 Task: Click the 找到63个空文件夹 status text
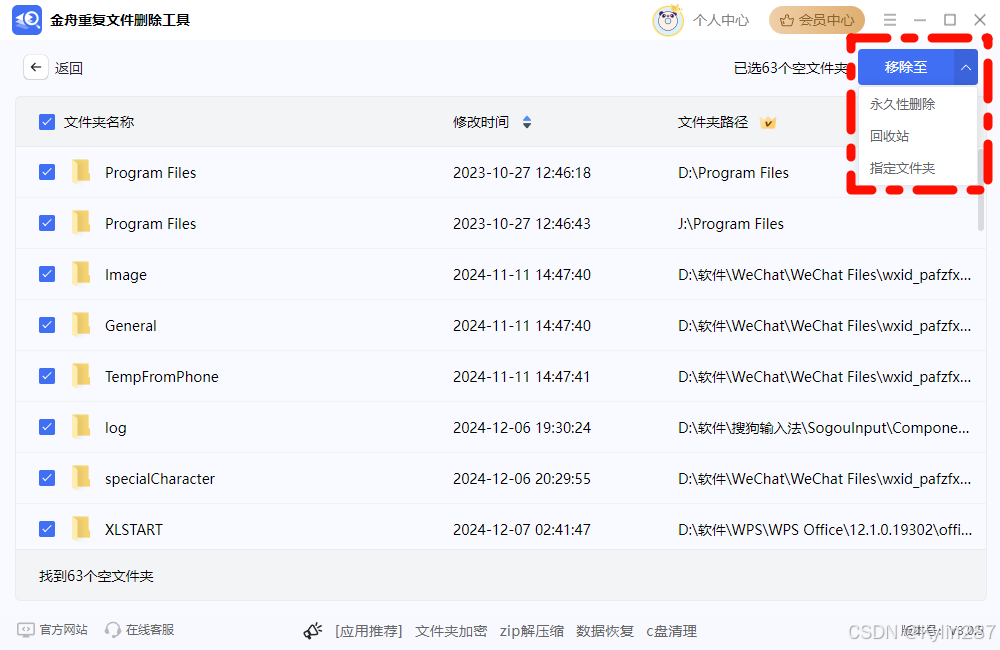[x=96, y=576]
